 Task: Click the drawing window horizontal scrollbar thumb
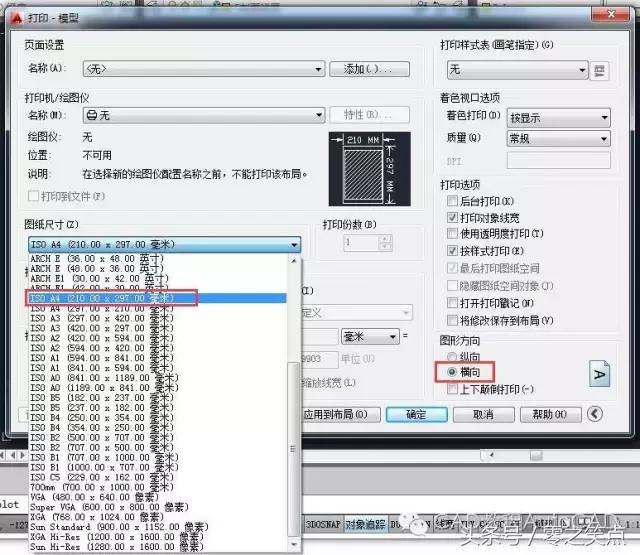click(536, 455)
